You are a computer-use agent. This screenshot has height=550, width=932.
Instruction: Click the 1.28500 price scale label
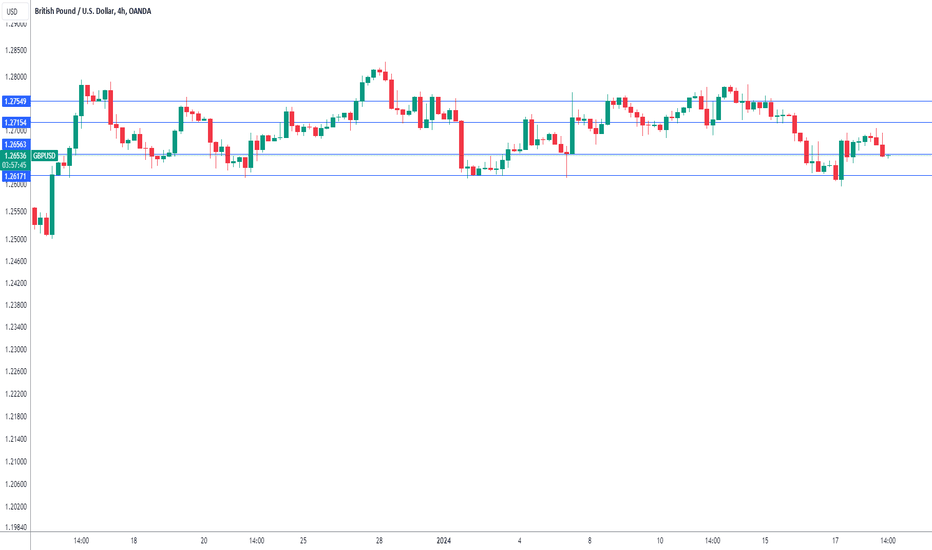15,51
